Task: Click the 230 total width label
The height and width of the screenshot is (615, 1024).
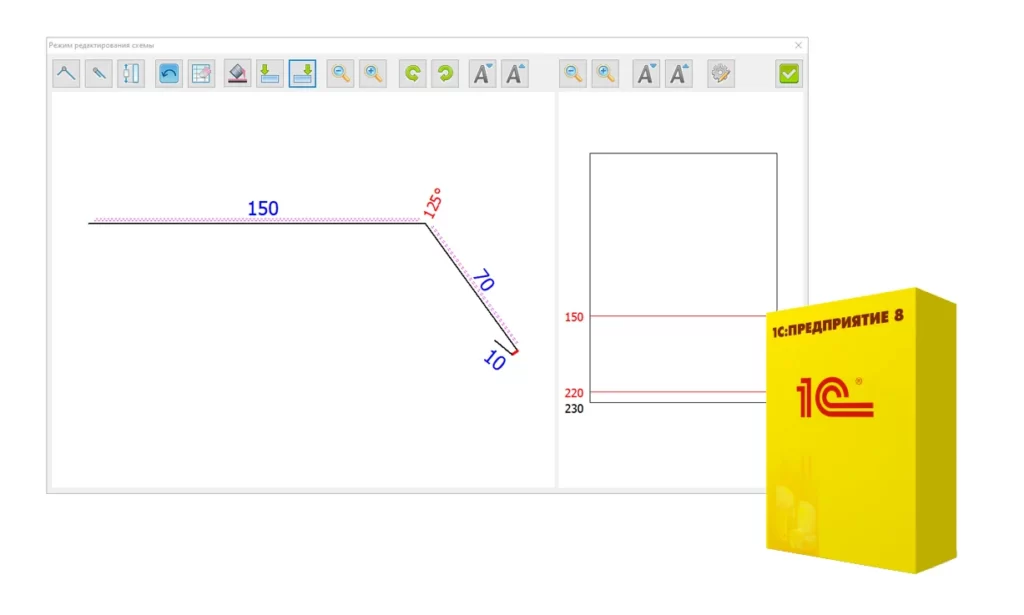Action: pos(574,409)
